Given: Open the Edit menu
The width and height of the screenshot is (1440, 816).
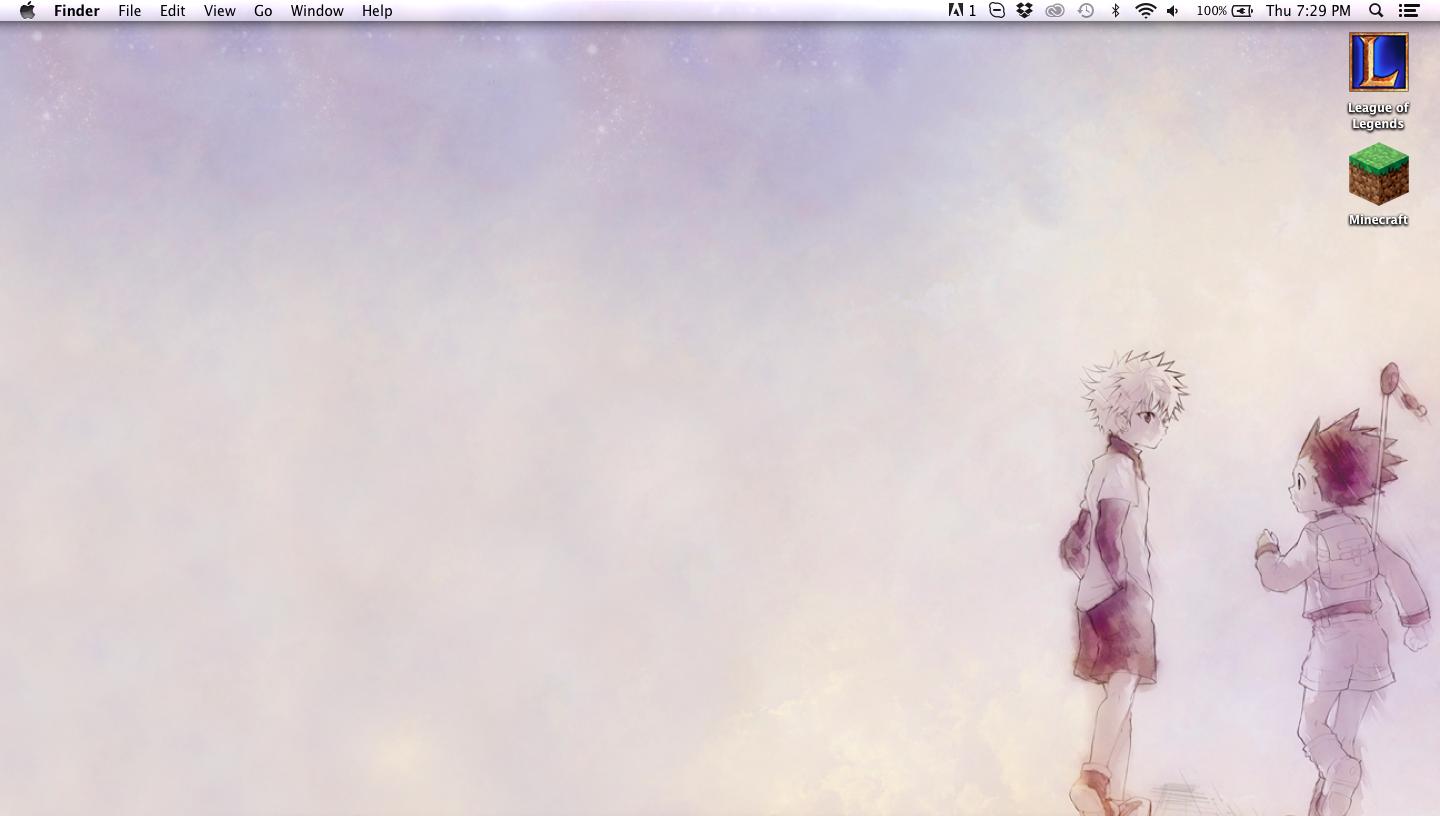Looking at the screenshot, I should [x=172, y=11].
